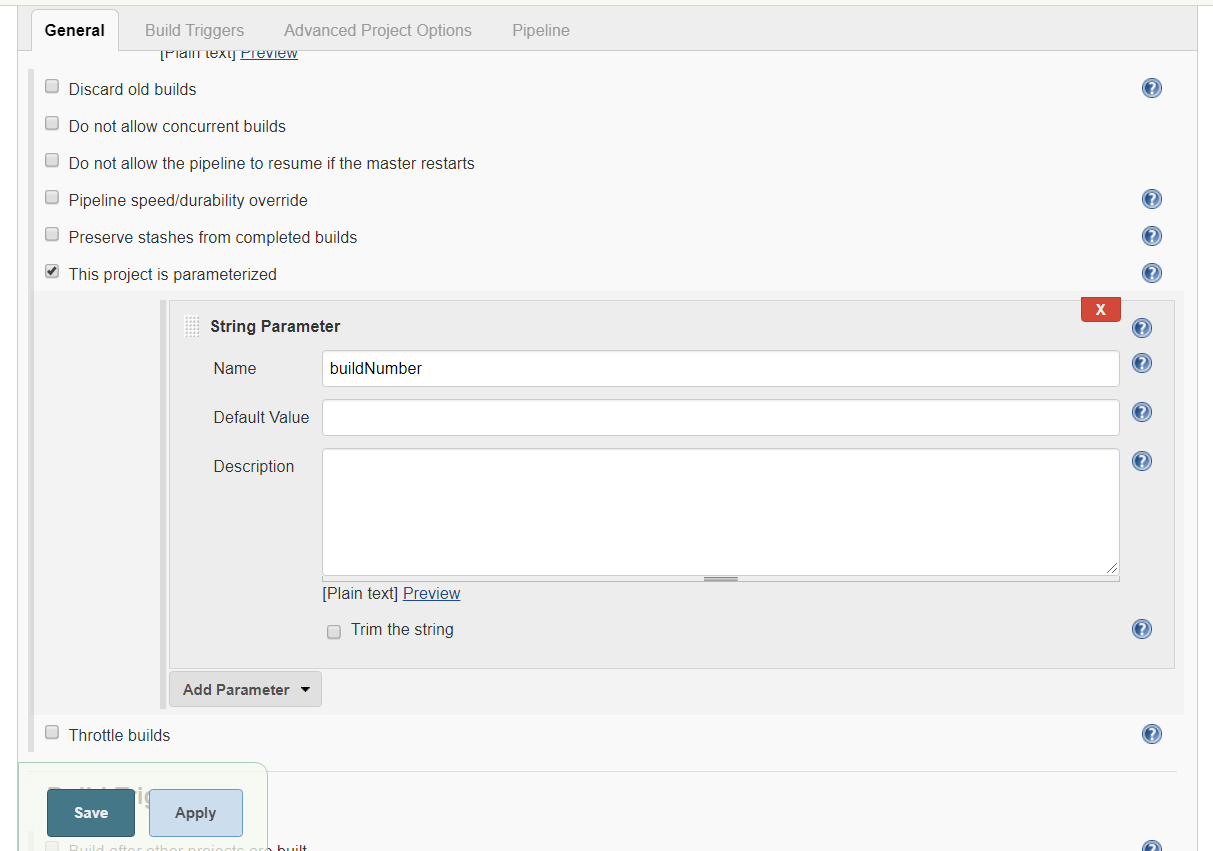The width and height of the screenshot is (1213, 851).
Task: Open help for the Name field
Action: click(1141, 363)
